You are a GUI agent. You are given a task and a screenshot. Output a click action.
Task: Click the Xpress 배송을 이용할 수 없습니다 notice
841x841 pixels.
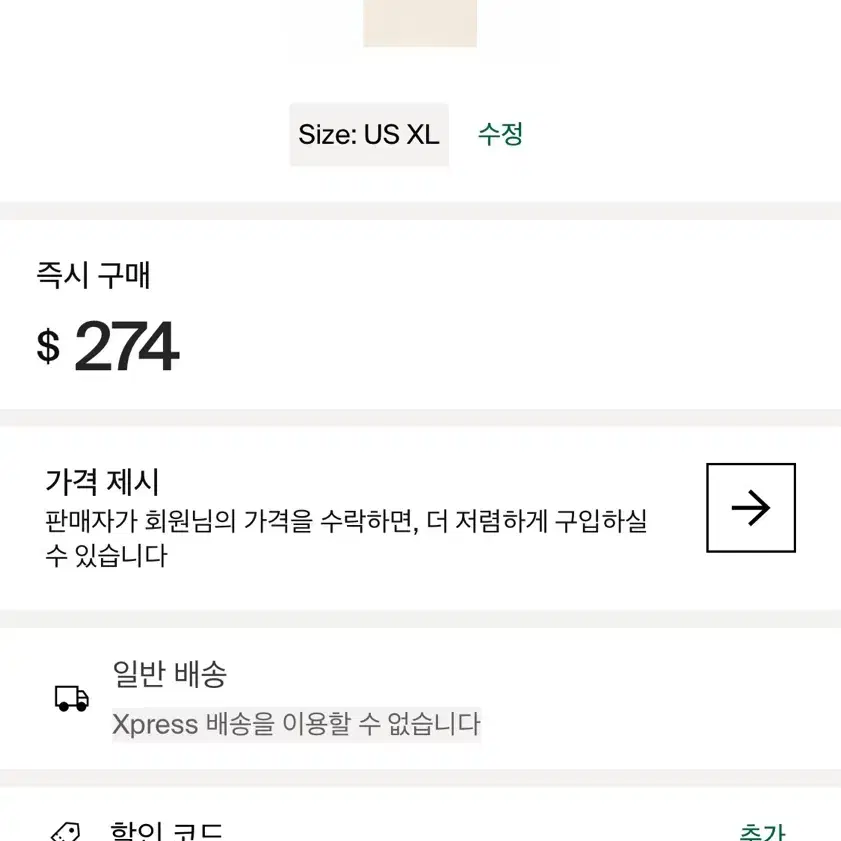pos(296,724)
